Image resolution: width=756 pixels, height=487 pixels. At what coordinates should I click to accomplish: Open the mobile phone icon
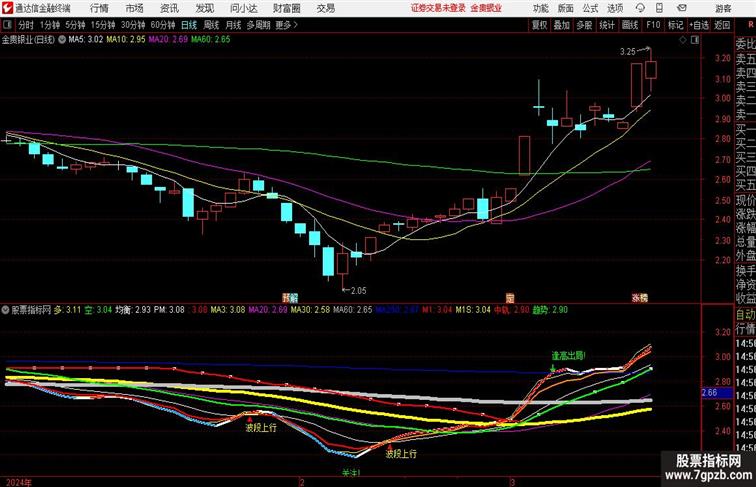pos(659,8)
